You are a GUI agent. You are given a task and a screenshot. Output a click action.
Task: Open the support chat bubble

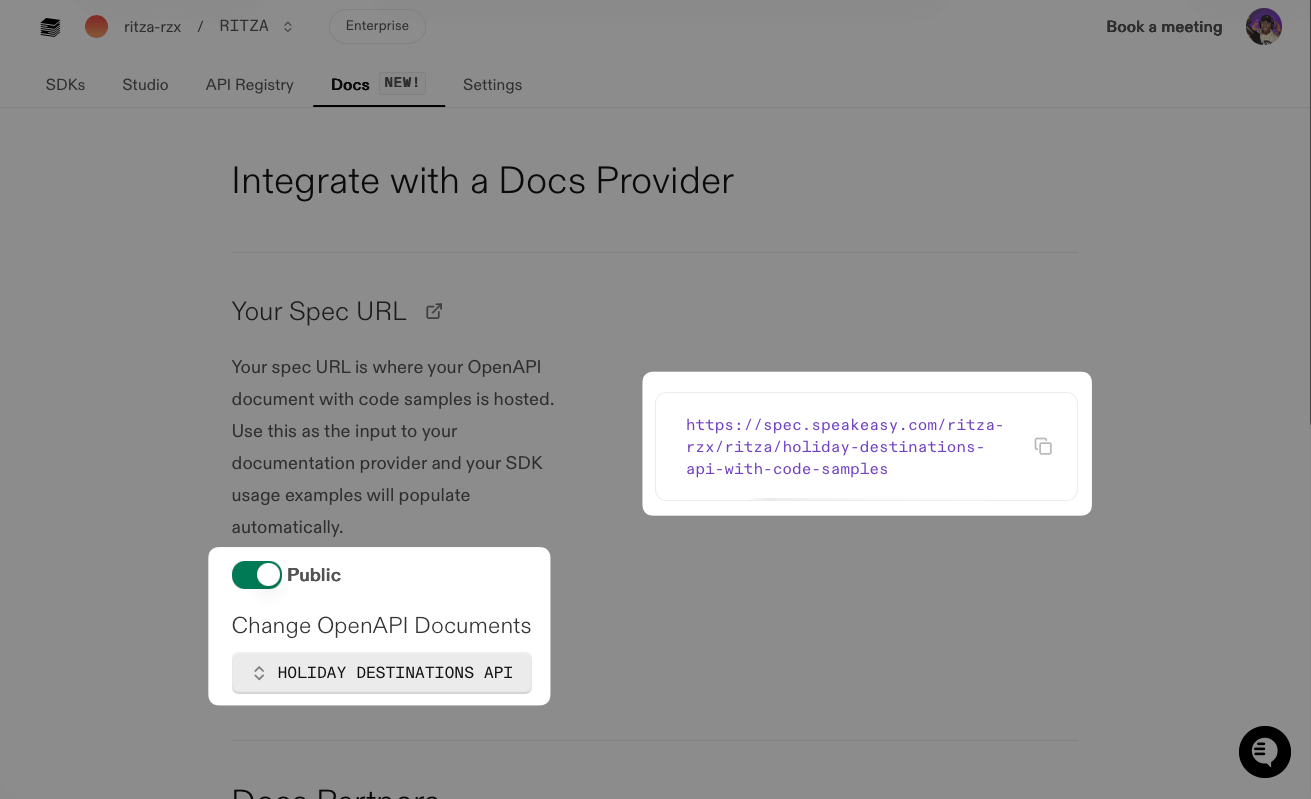coord(1264,752)
